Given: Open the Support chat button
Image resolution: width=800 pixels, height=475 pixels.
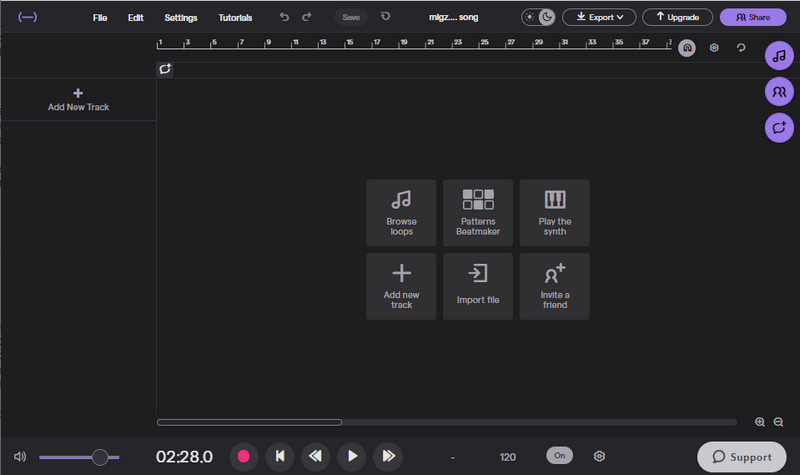Looking at the screenshot, I should (x=742, y=457).
